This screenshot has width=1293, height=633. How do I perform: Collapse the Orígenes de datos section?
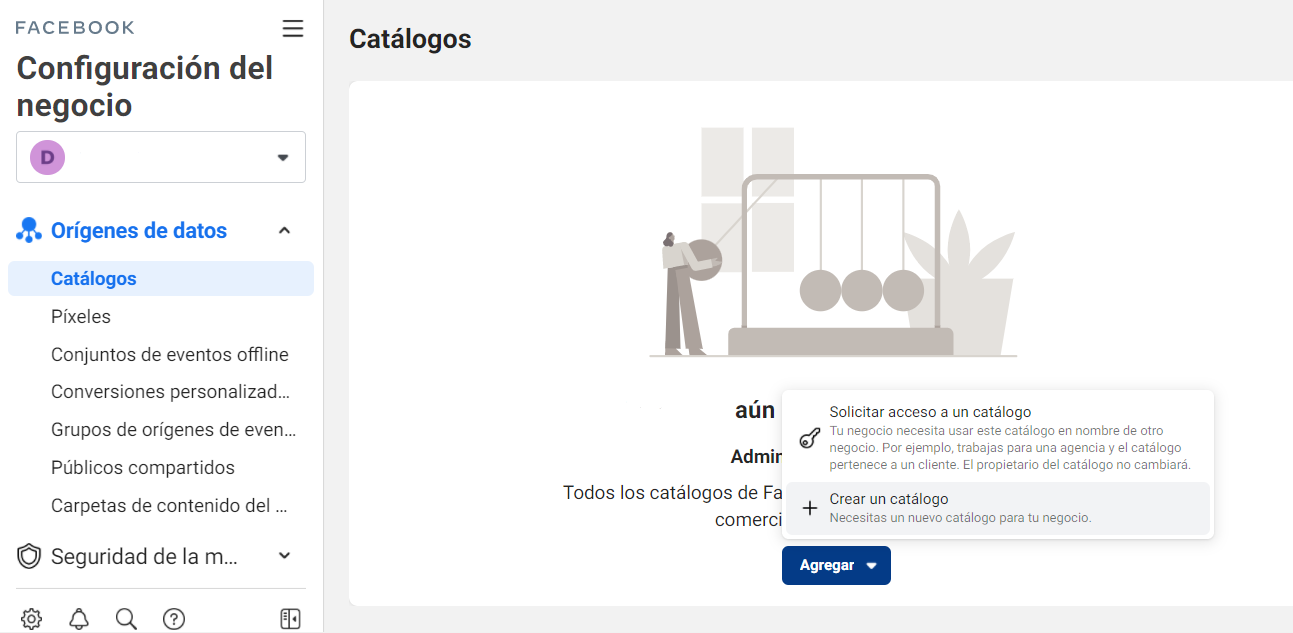point(284,231)
